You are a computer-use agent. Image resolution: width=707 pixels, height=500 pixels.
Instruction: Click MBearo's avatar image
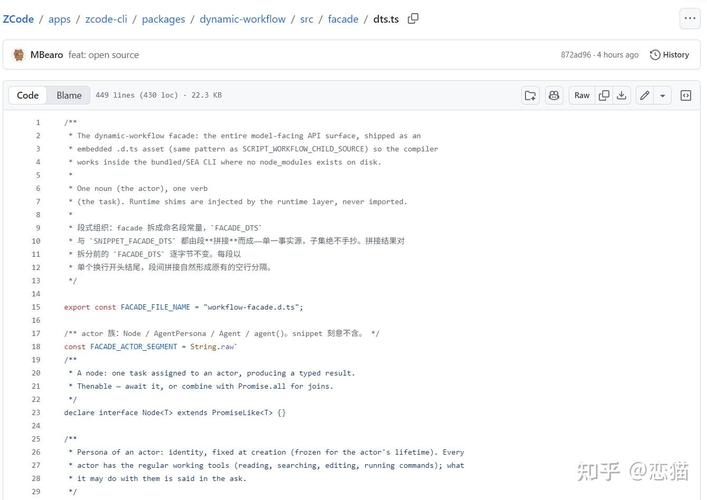click(19, 55)
